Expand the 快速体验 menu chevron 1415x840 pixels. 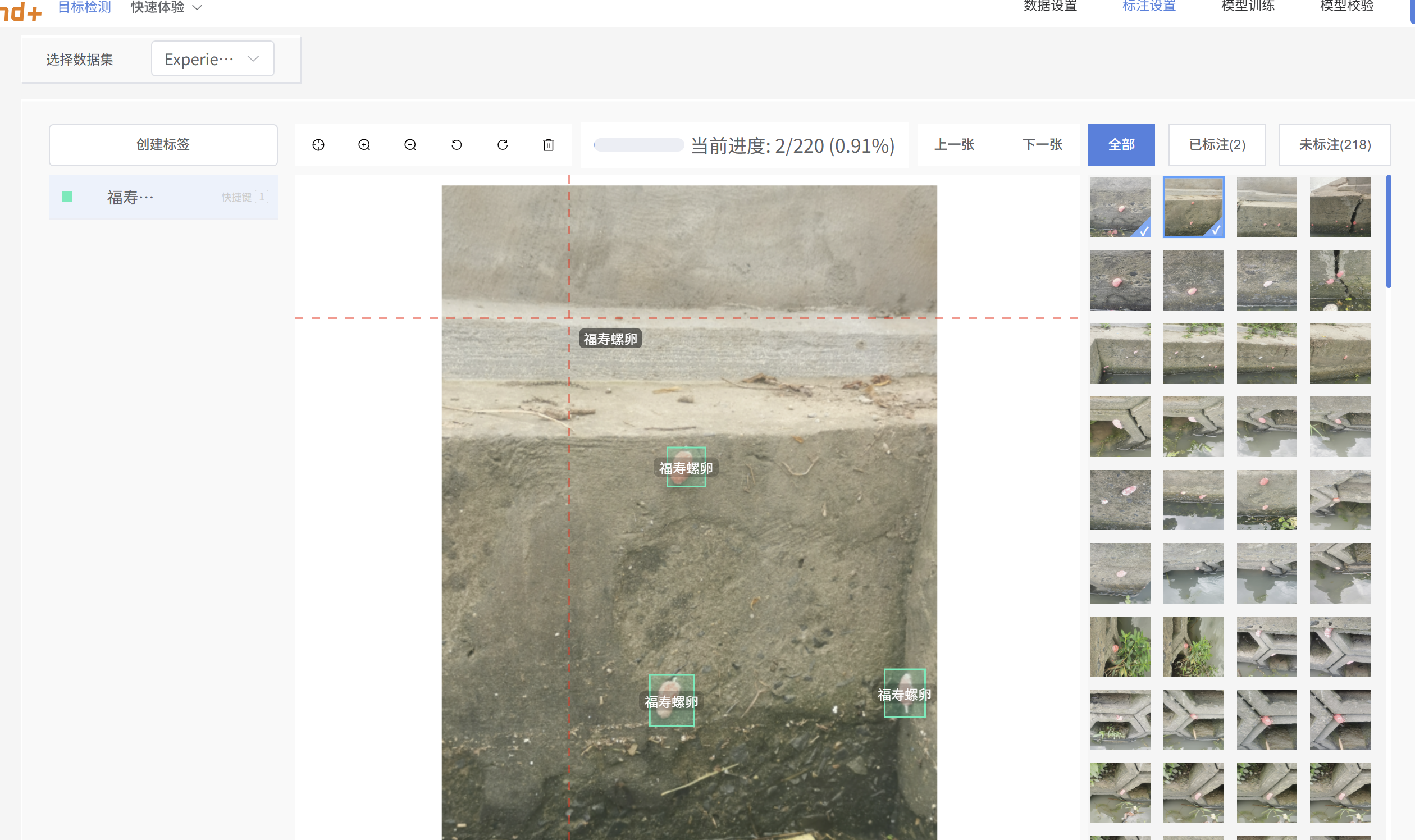198,7
